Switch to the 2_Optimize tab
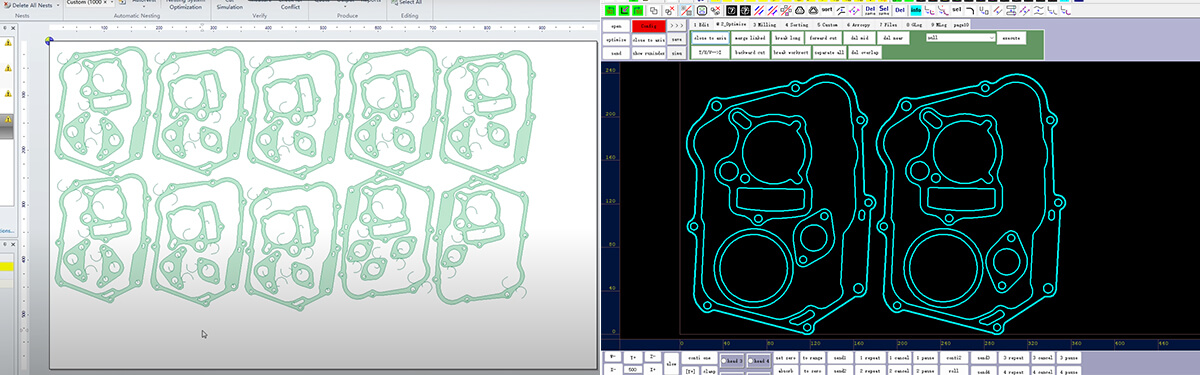 click(731, 24)
